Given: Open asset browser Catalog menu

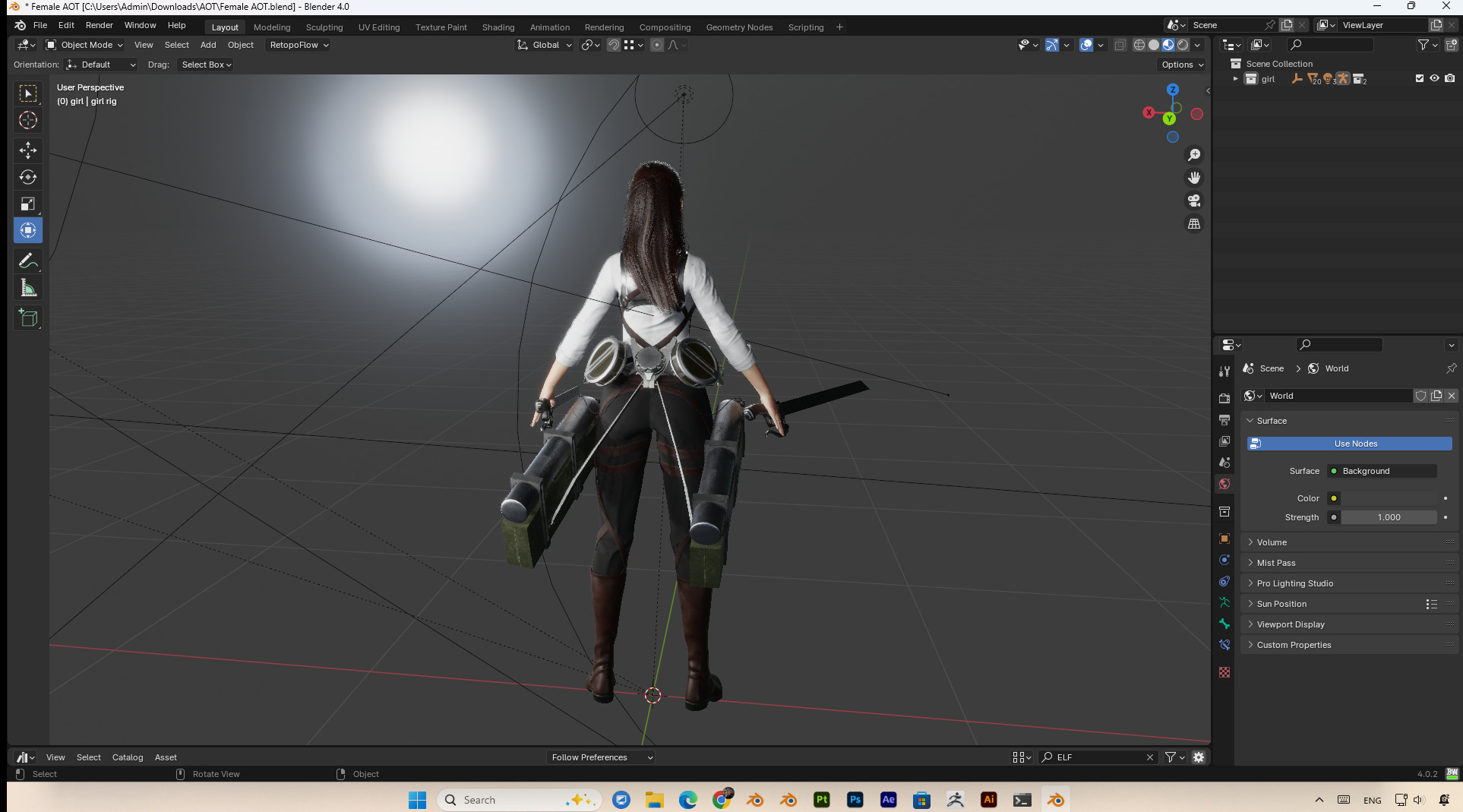Looking at the screenshot, I should 128,757.
